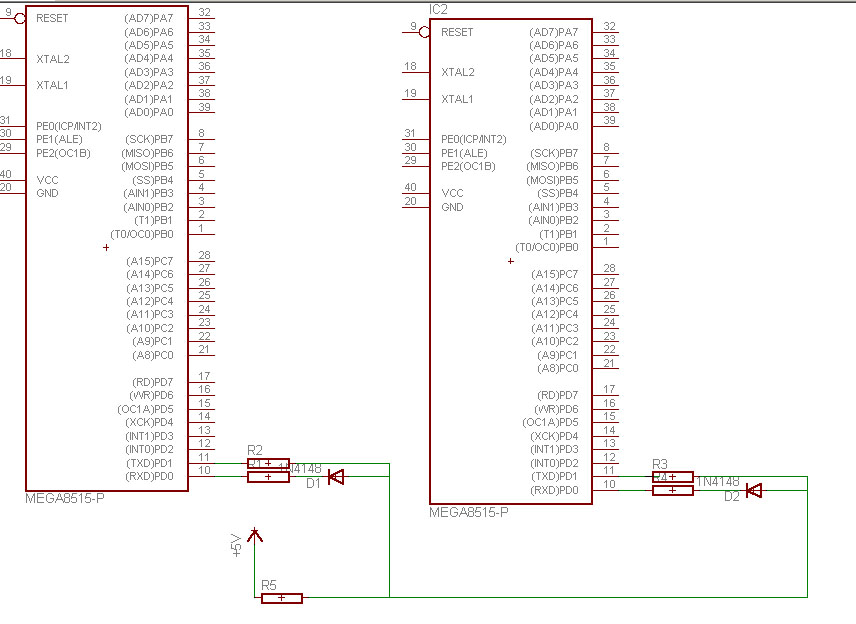Click the MEGA8515-P value label below IC2
The width and height of the screenshot is (856, 624).
tap(469, 513)
